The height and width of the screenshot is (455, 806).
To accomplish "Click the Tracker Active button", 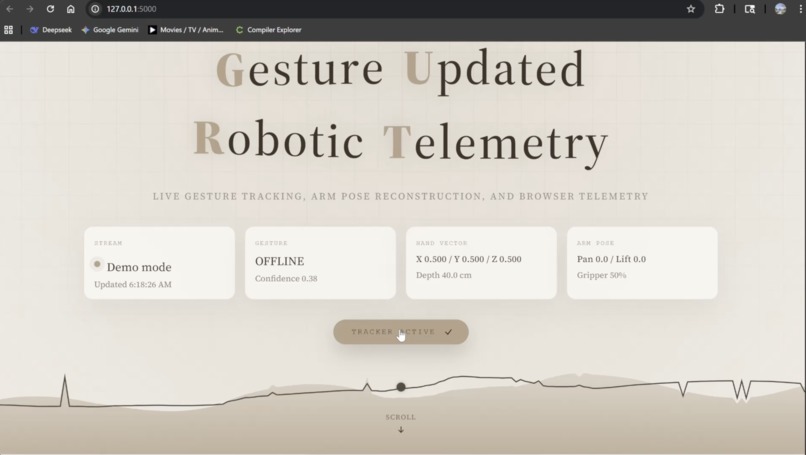I will pos(401,332).
